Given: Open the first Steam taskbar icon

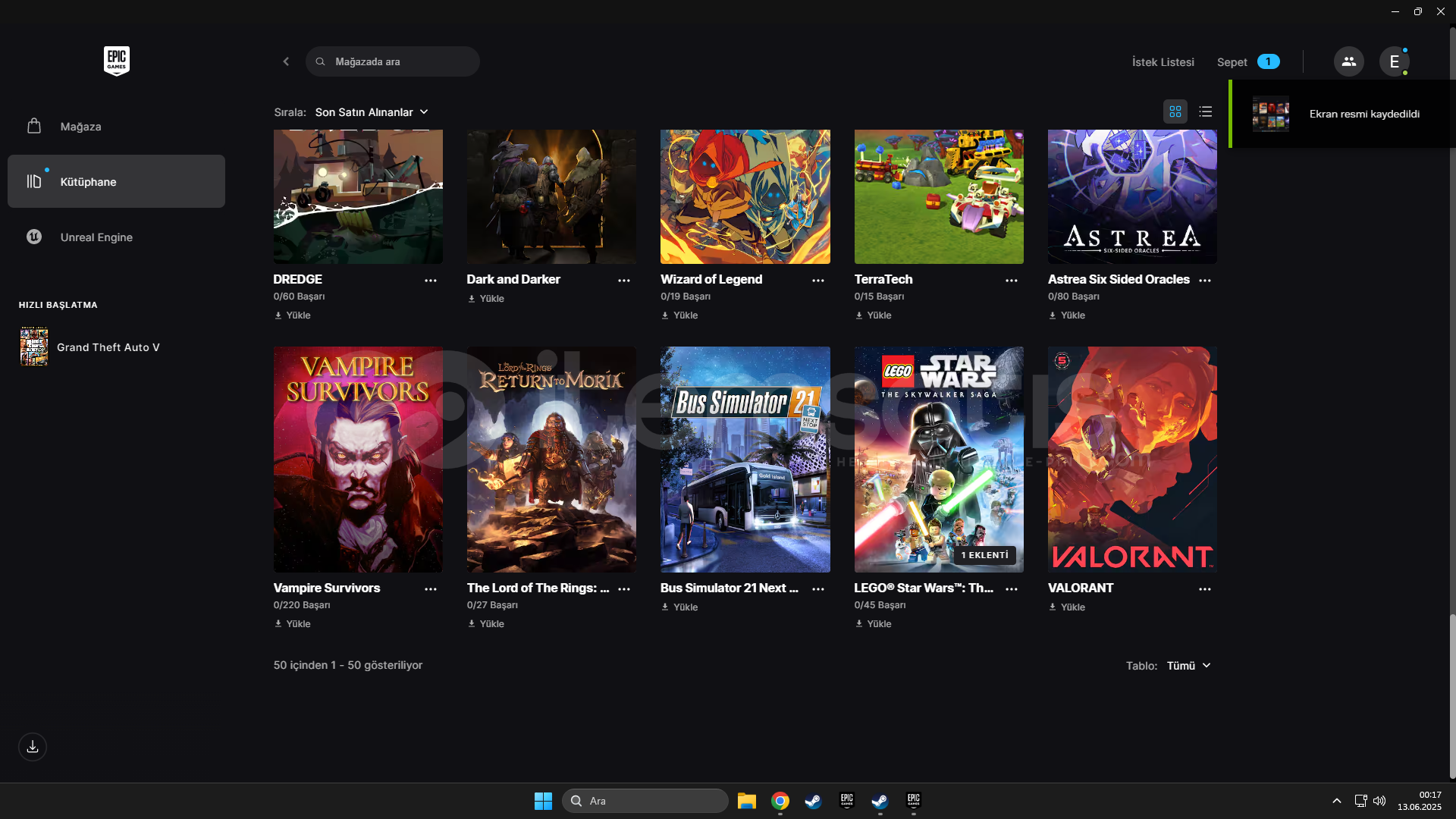Looking at the screenshot, I should point(813,801).
